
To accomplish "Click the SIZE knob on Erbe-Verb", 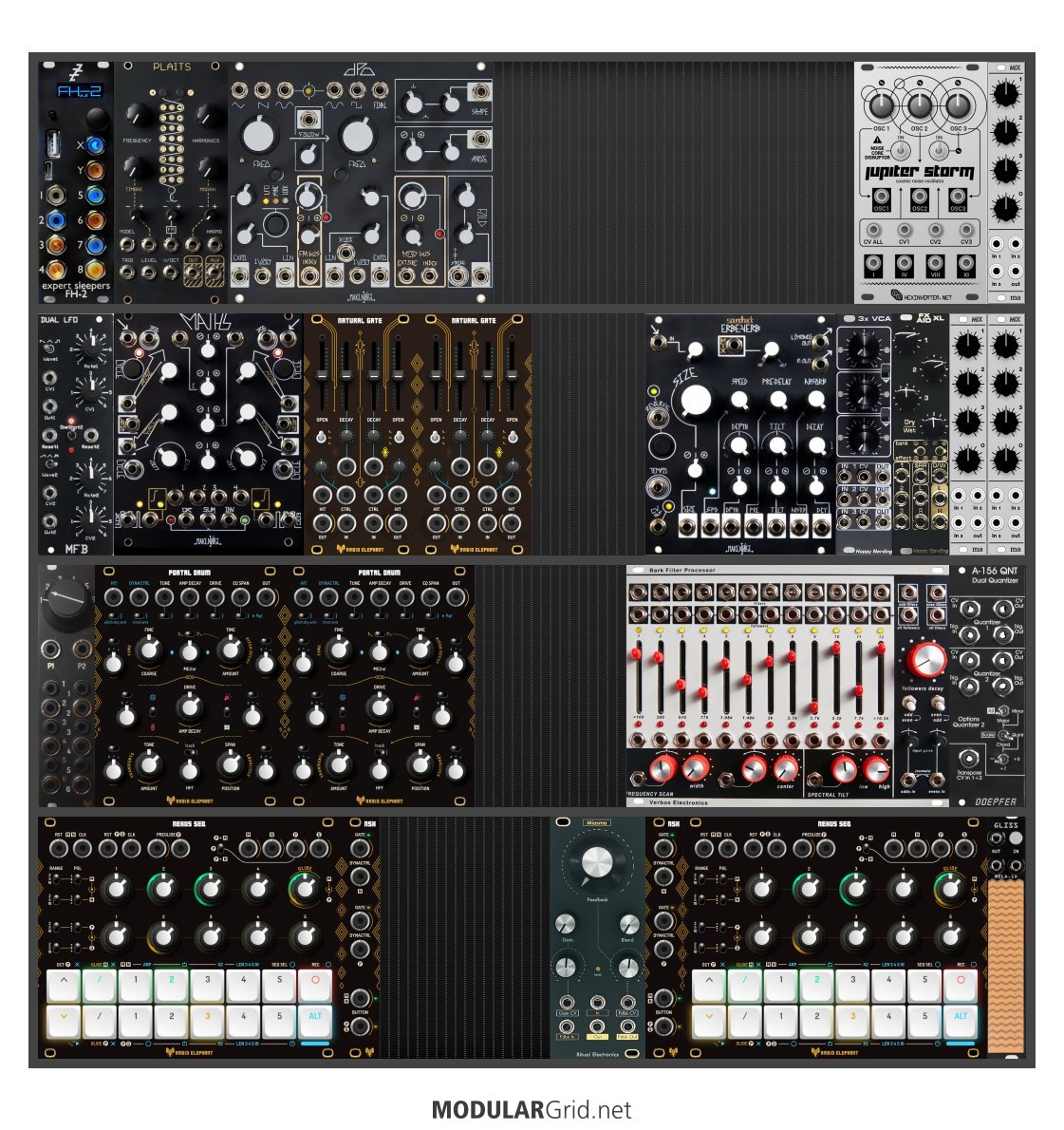I will point(695,400).
